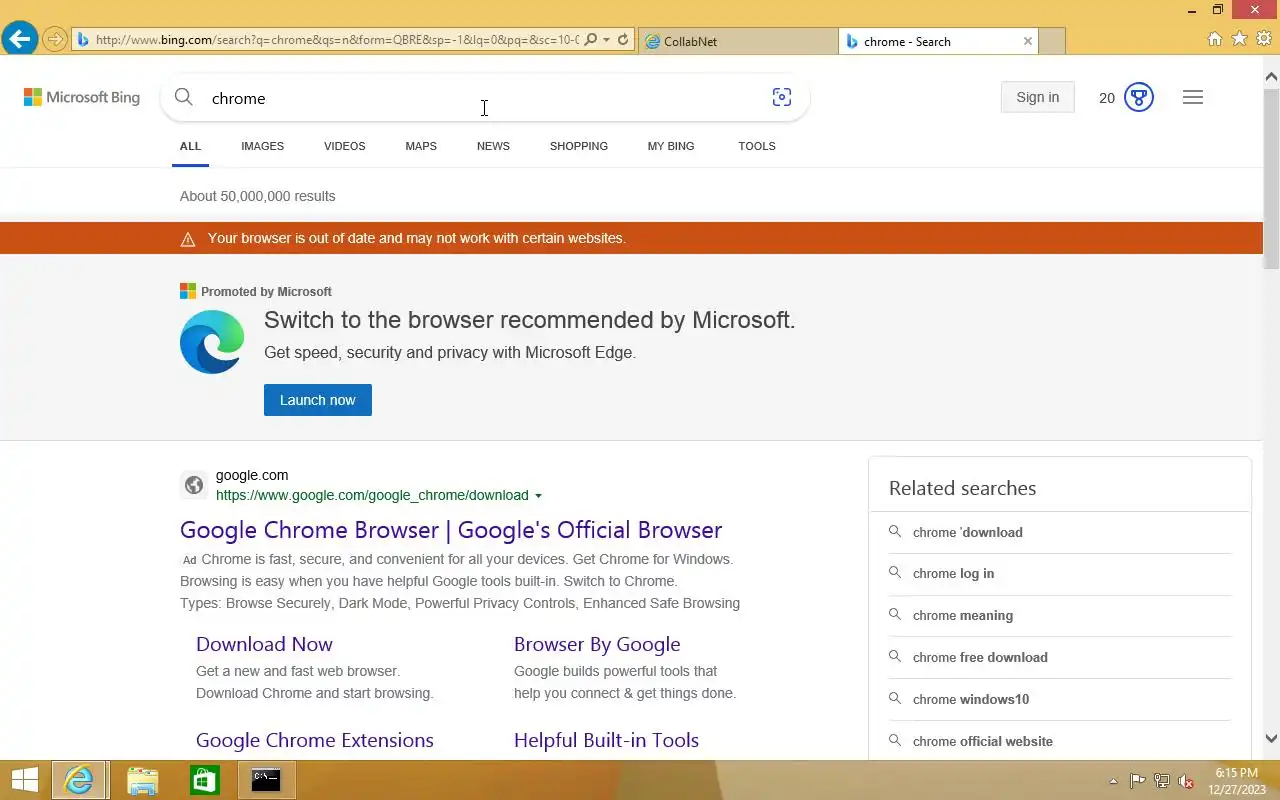This screenshot has height=800, width=1280.
Task: Open the SHOPPING tab
Action: pyautogui.click(x=579, y=146)
